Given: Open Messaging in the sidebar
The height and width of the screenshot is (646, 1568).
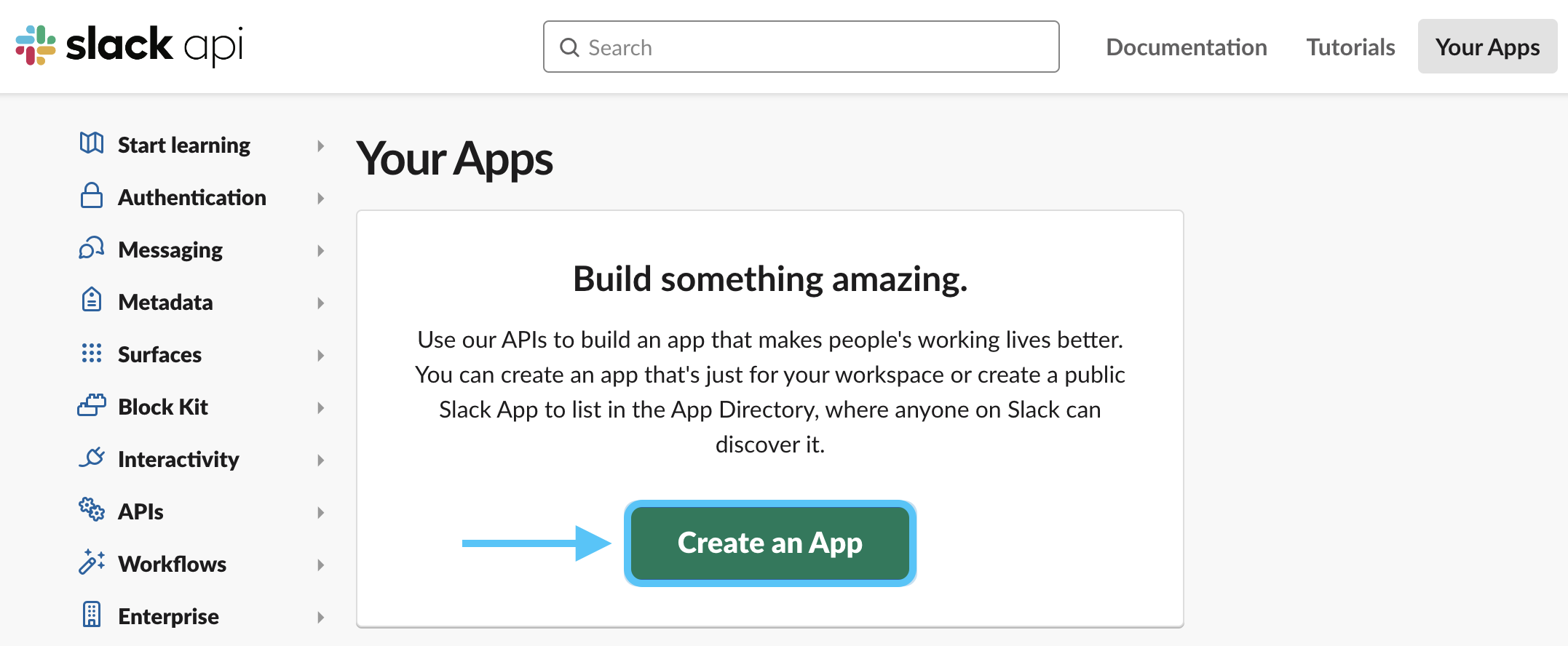Looking at the screenshot, I should pyautogui.click(x=170, y=250).
